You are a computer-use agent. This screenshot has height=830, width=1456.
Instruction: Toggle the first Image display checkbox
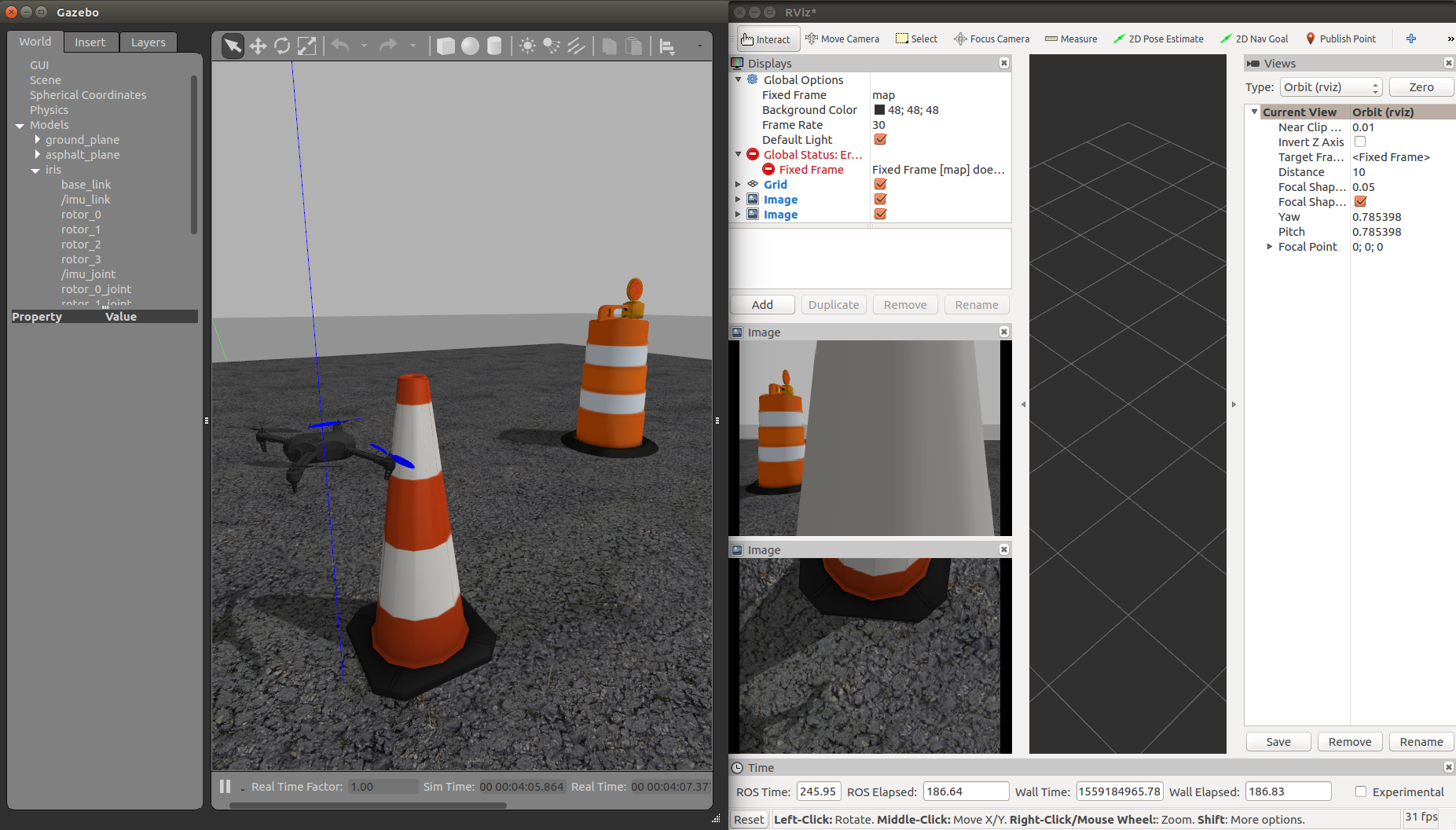pyautogui.click(x=880, y=200)
